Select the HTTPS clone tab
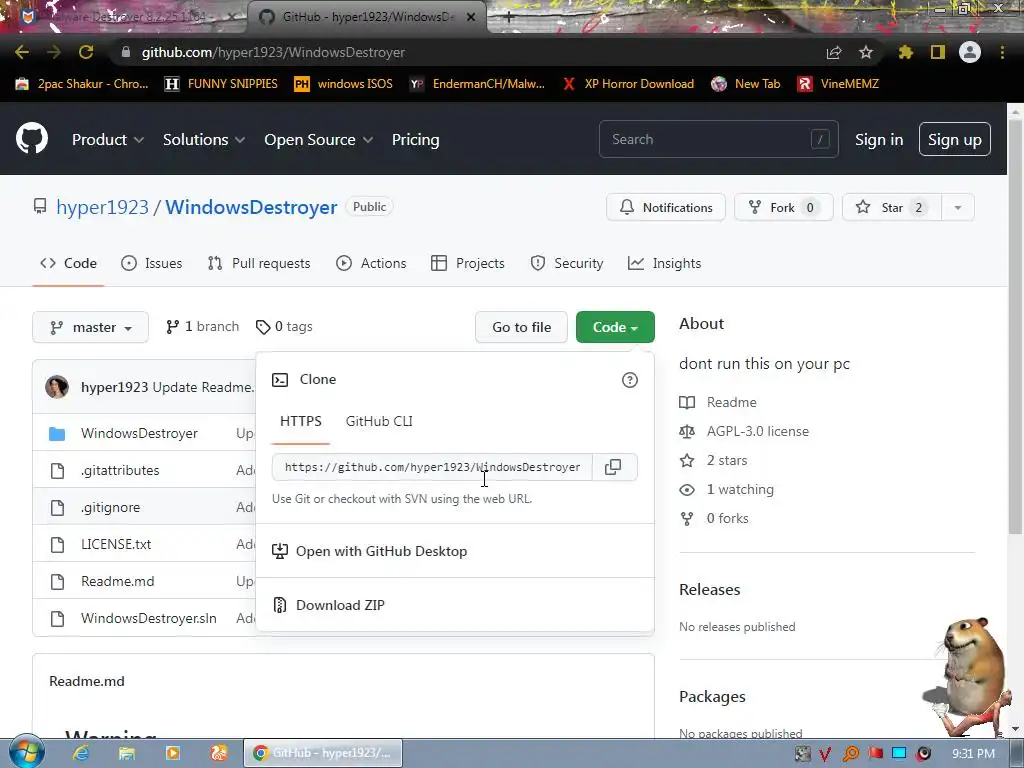1024x768 pixels. coord(300,421)
